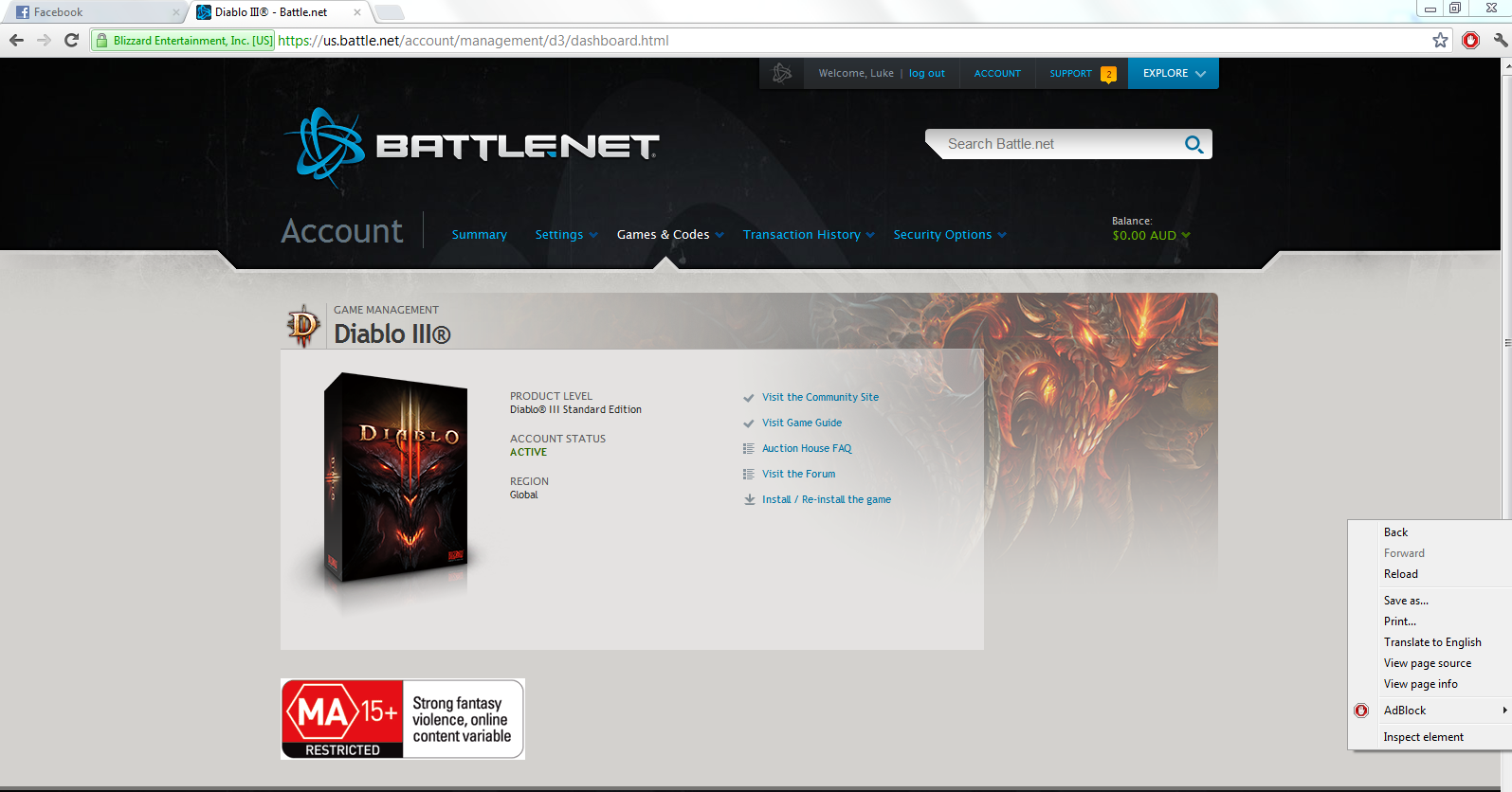Open the AdBlock toolbar extension icon

point(1471,41)
